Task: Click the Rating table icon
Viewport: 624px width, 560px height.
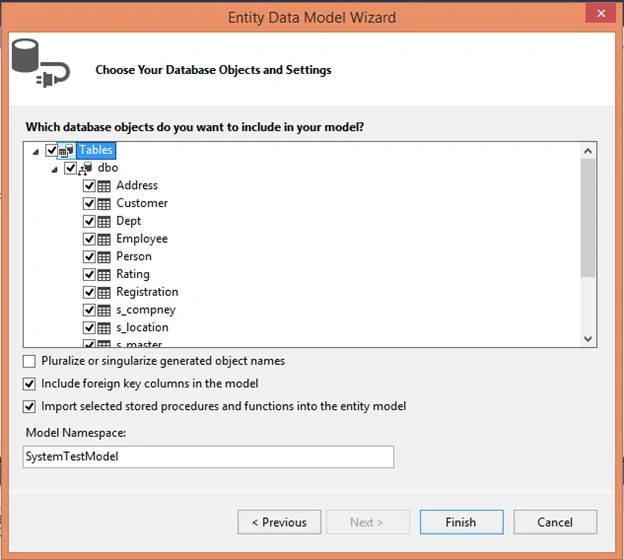Action: pos(104,275)
